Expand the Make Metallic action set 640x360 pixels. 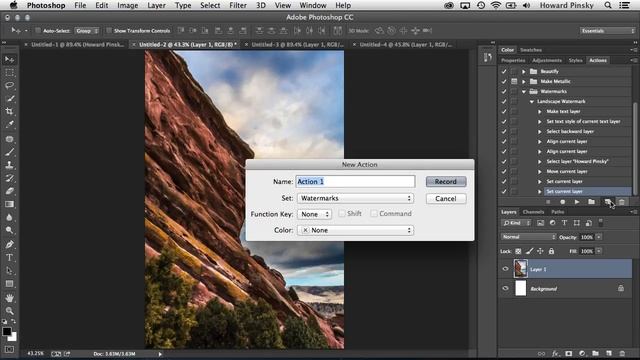[x=524, y=81]
